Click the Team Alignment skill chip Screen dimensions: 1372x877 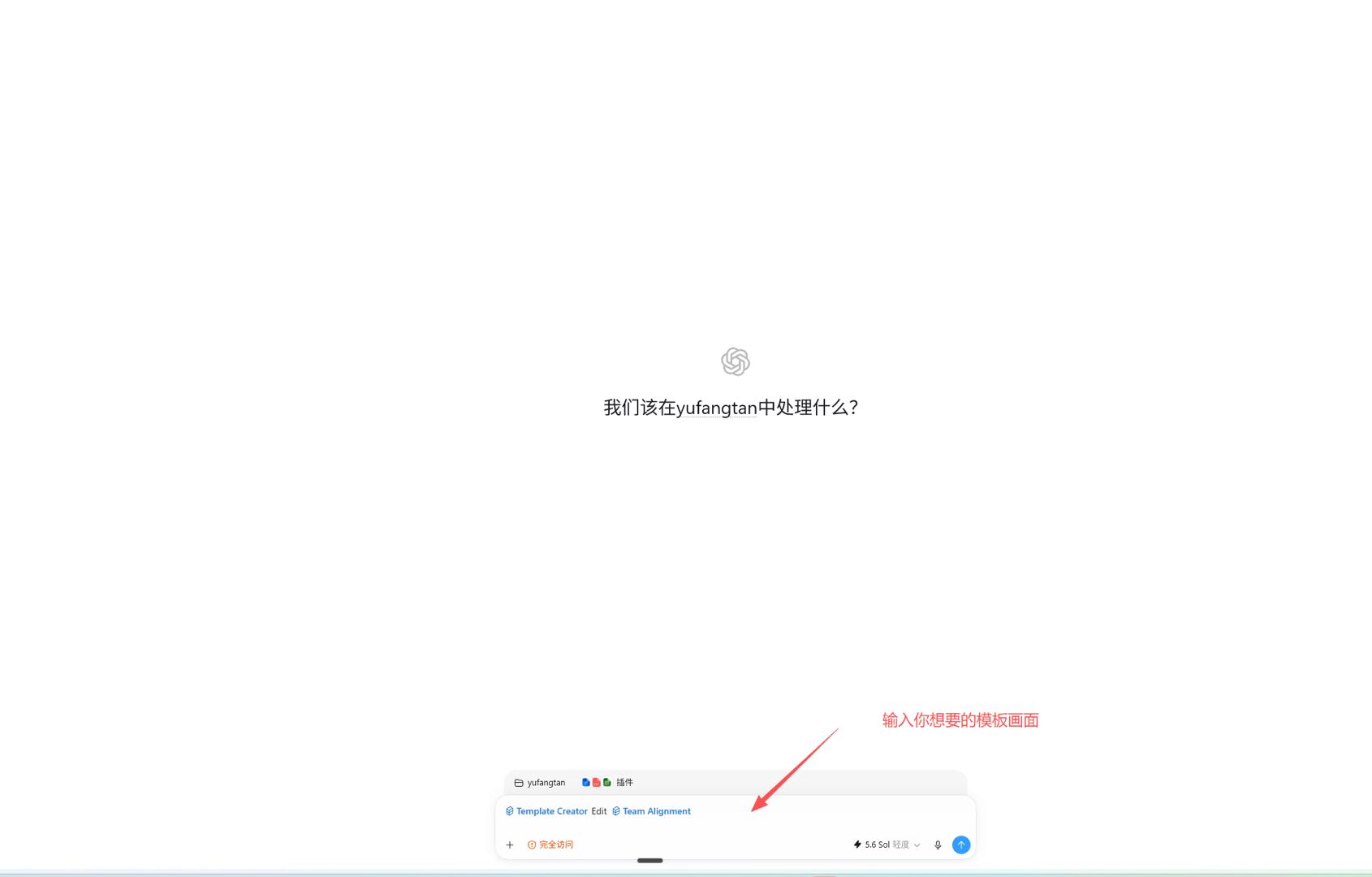[x=651, y=811]
